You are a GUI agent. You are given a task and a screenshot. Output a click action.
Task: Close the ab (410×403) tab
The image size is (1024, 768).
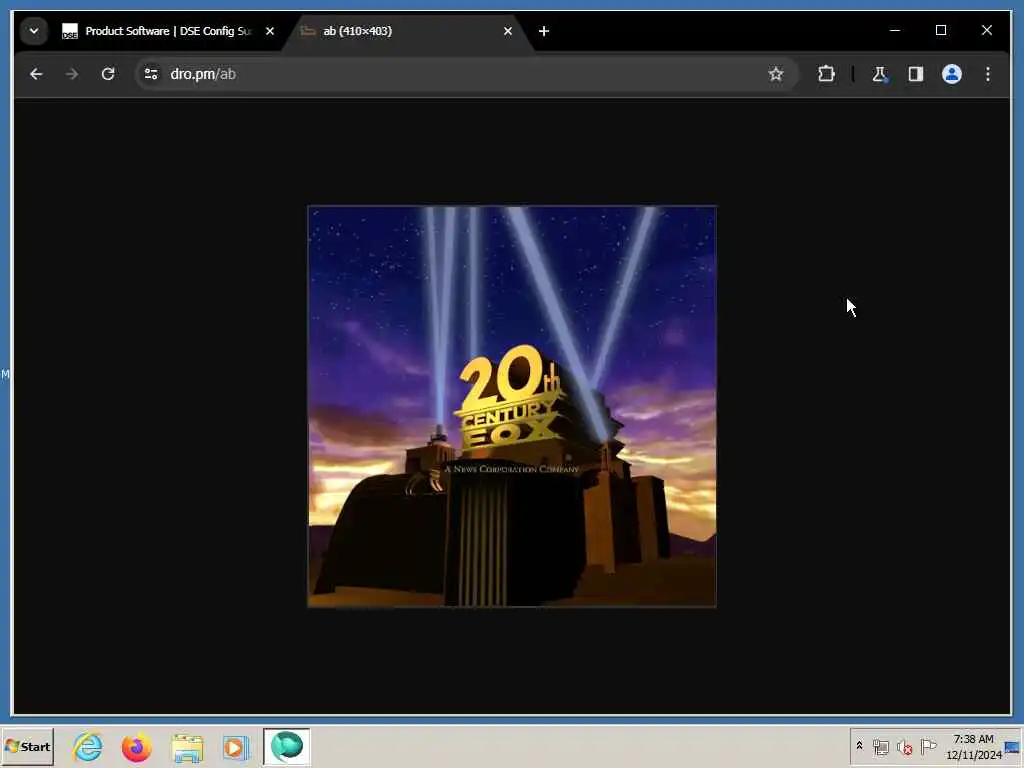click(x=507, y=31)
